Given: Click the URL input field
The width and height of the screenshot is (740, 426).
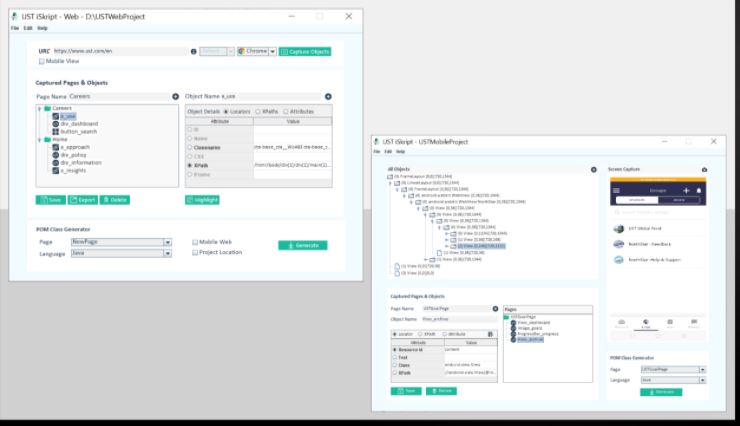Looking at the screenshot, I should point(120,51).
